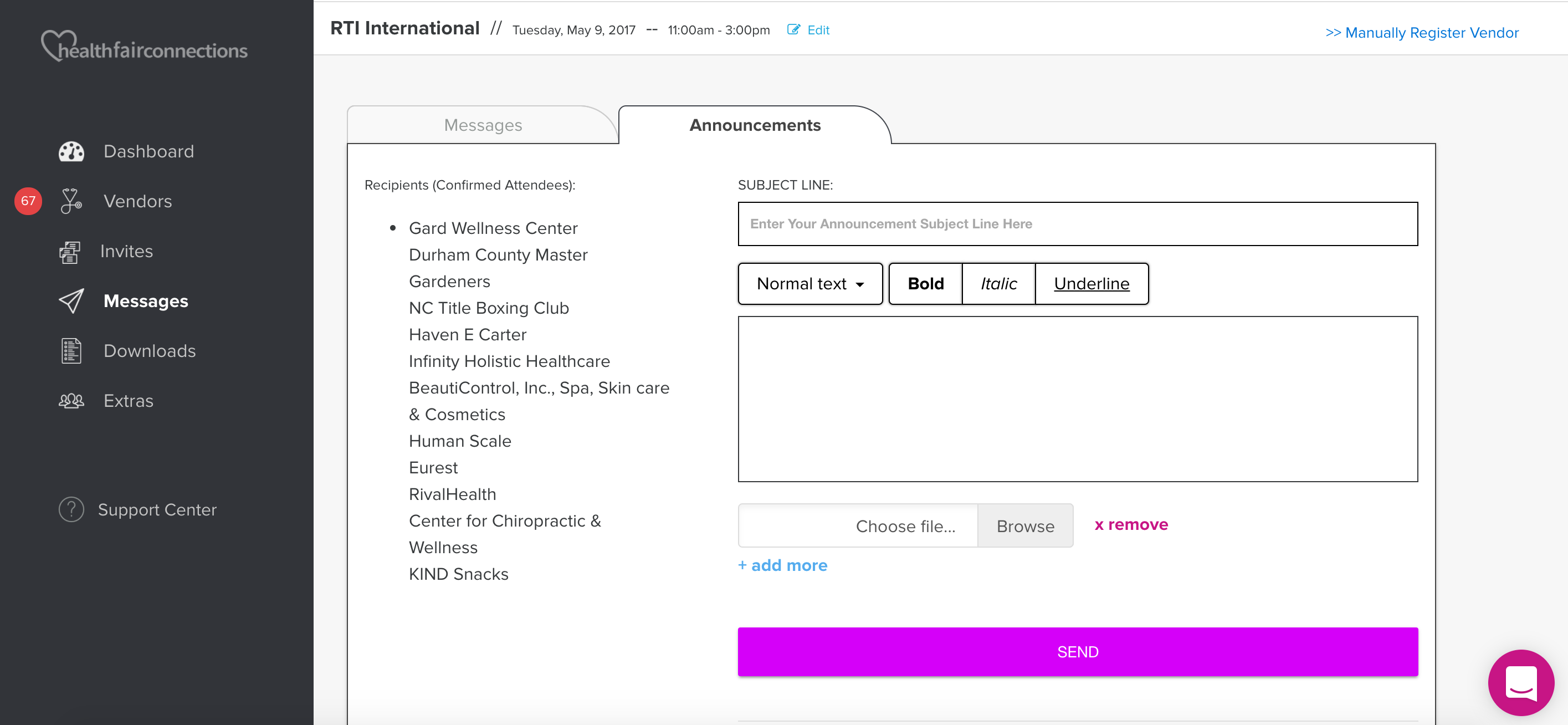
Task: Click the healthfairconnections logo
Action: pos(144,46)
